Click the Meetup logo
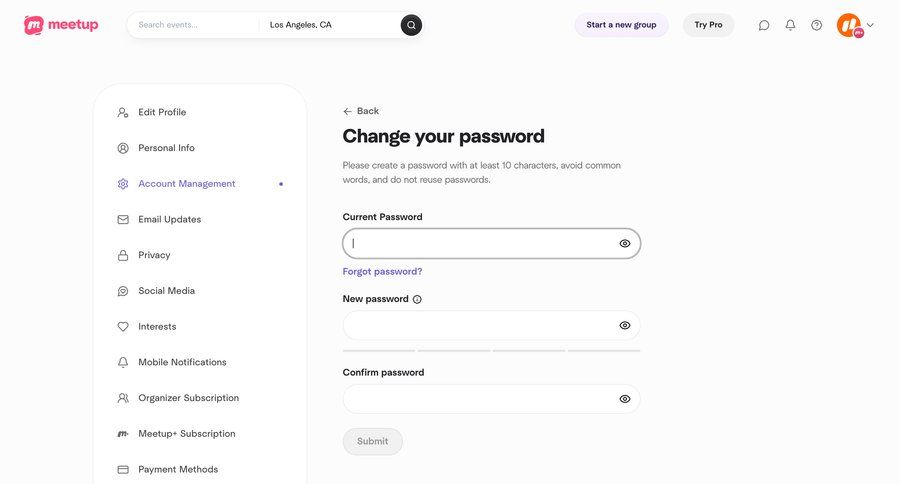 pyautogui.click(x=61, y=25)
